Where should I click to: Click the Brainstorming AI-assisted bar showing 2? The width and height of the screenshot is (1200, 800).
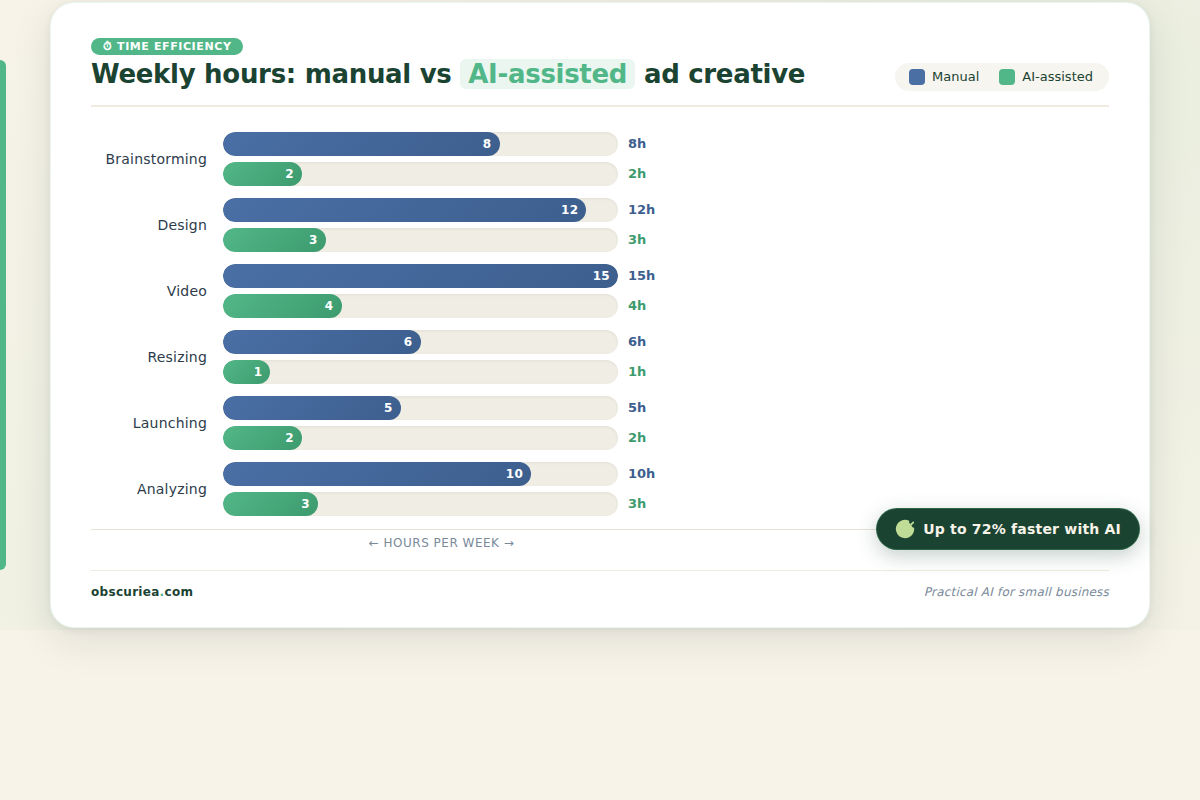tap(262, 174)
